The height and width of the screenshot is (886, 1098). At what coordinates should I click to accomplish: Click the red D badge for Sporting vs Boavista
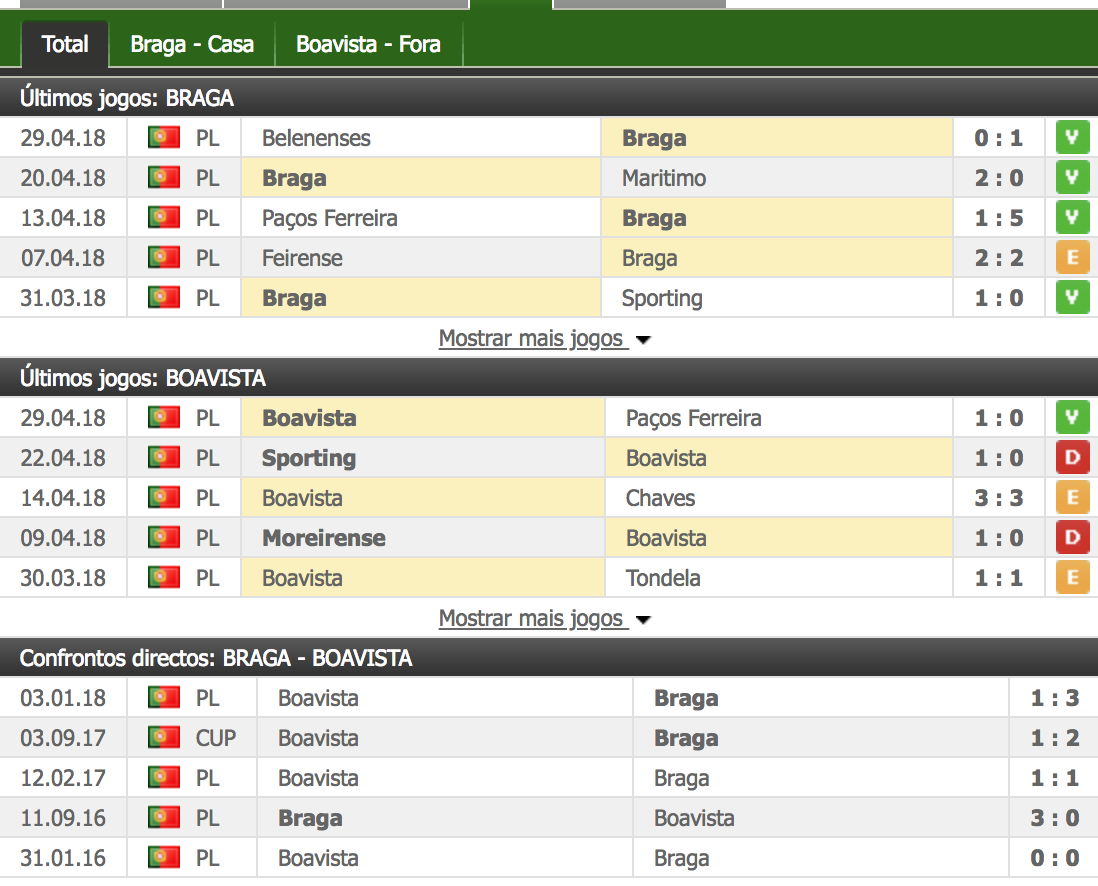click(x=1072, y=458)
